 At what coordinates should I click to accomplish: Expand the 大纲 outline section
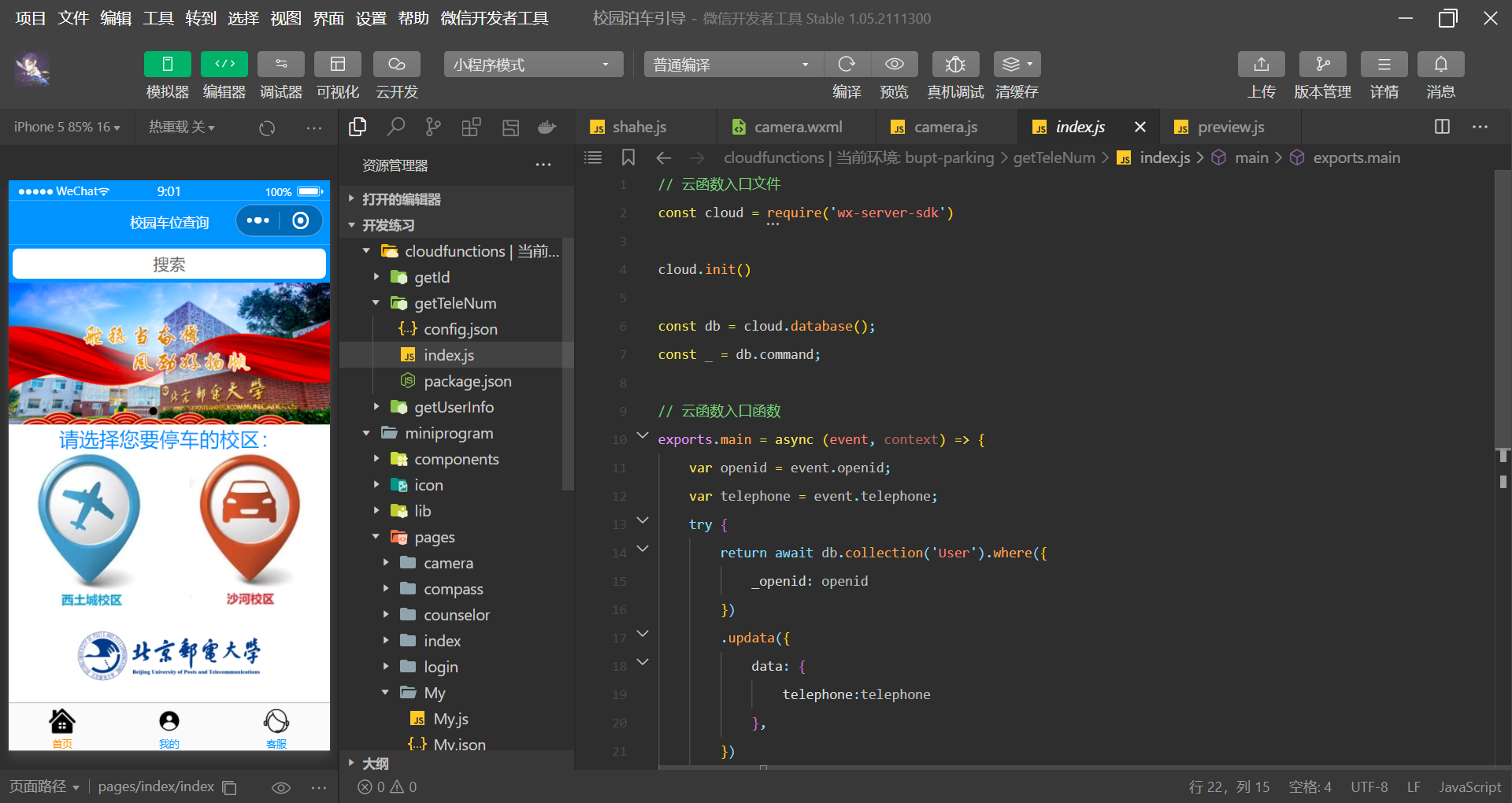click(x=457, y=764)
